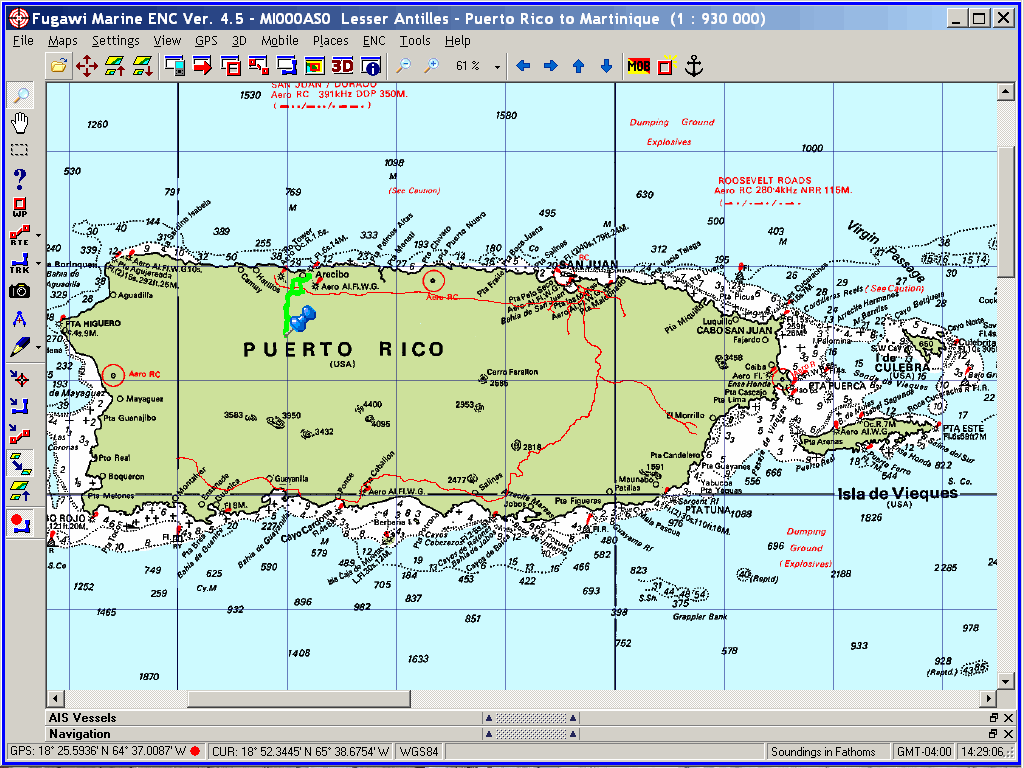Open the Maps menu

tap(63, 40)
